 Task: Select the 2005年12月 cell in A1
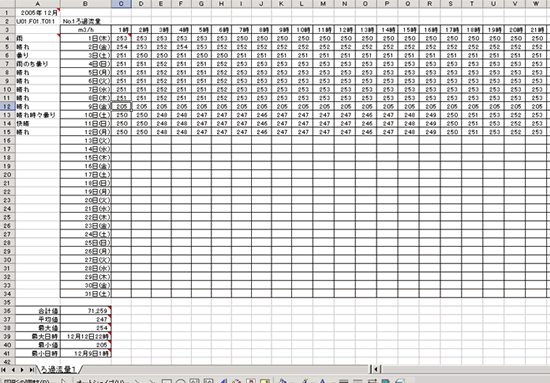[38, 13]
